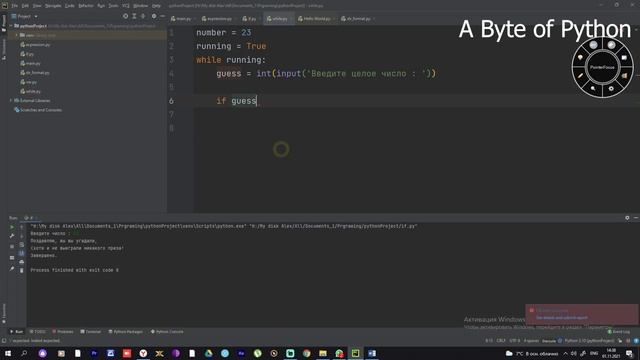Screen dimensions: 640x360
Task: Select str_format.py in project tree
Action: point(35,73)
